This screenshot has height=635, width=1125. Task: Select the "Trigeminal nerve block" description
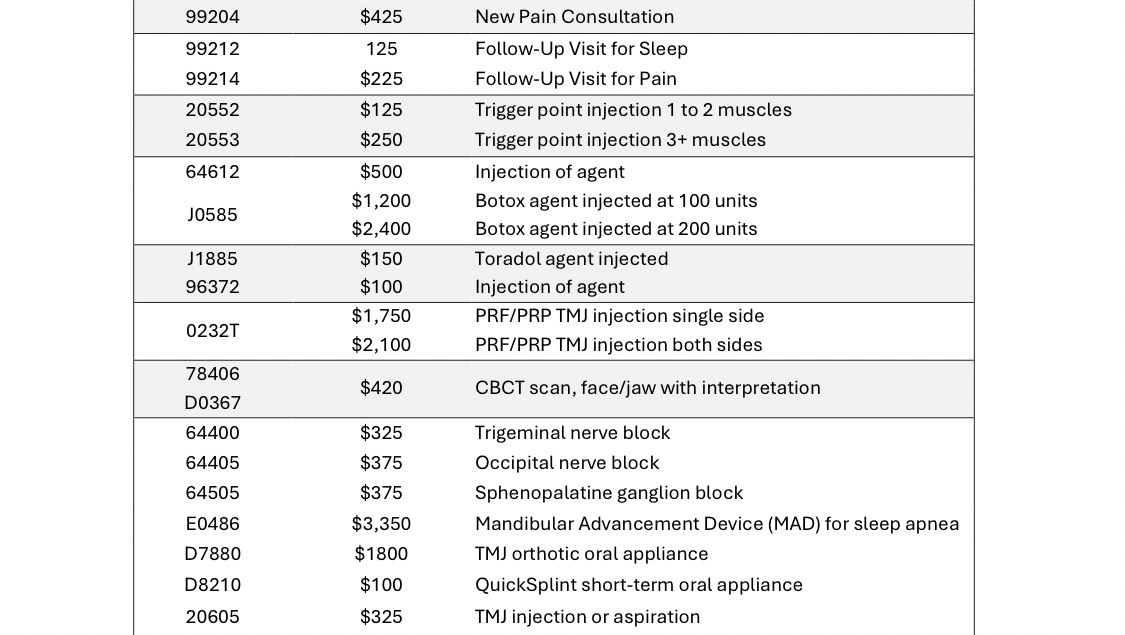572,433
